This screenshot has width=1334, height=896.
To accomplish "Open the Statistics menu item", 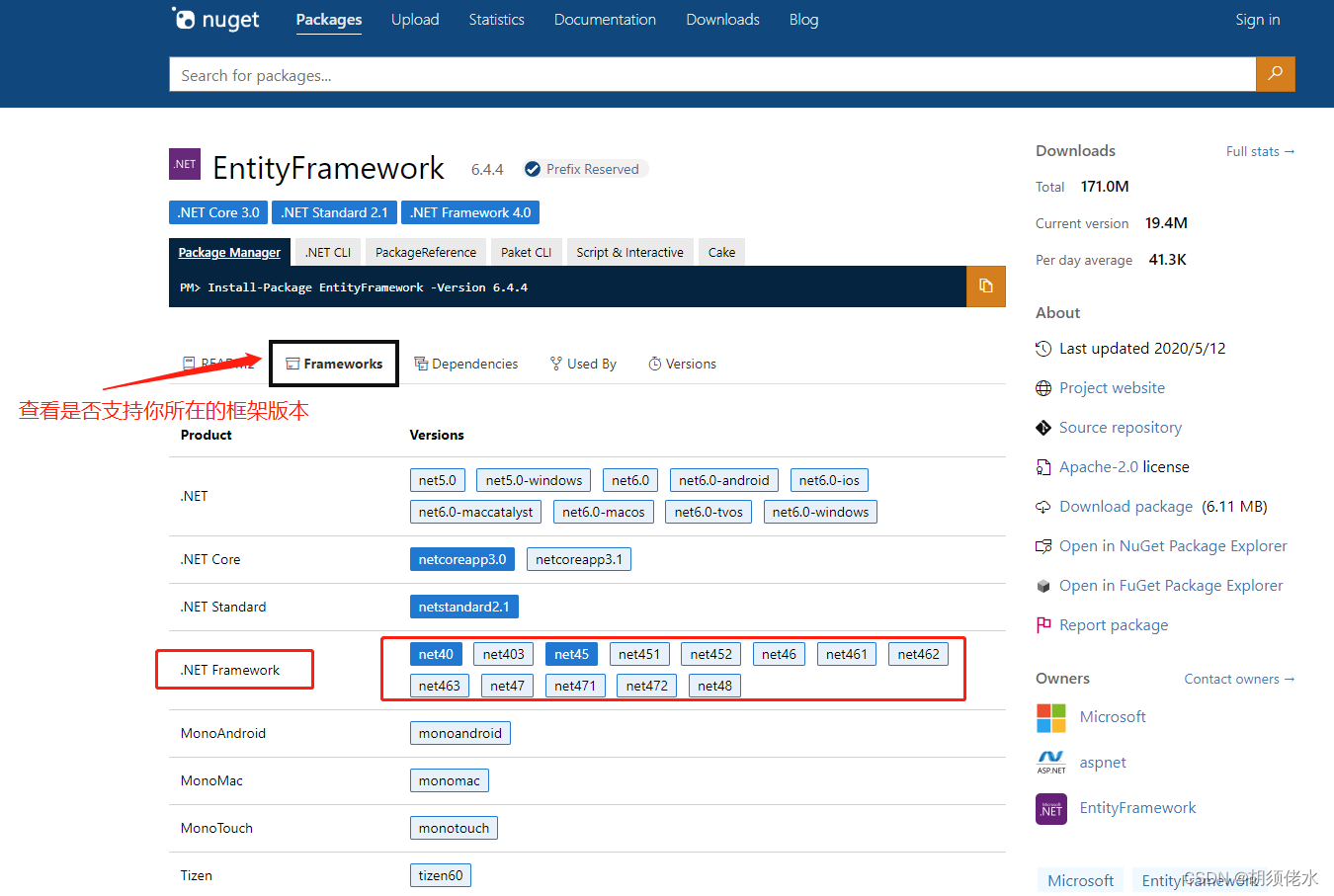I will coord(496,19).
